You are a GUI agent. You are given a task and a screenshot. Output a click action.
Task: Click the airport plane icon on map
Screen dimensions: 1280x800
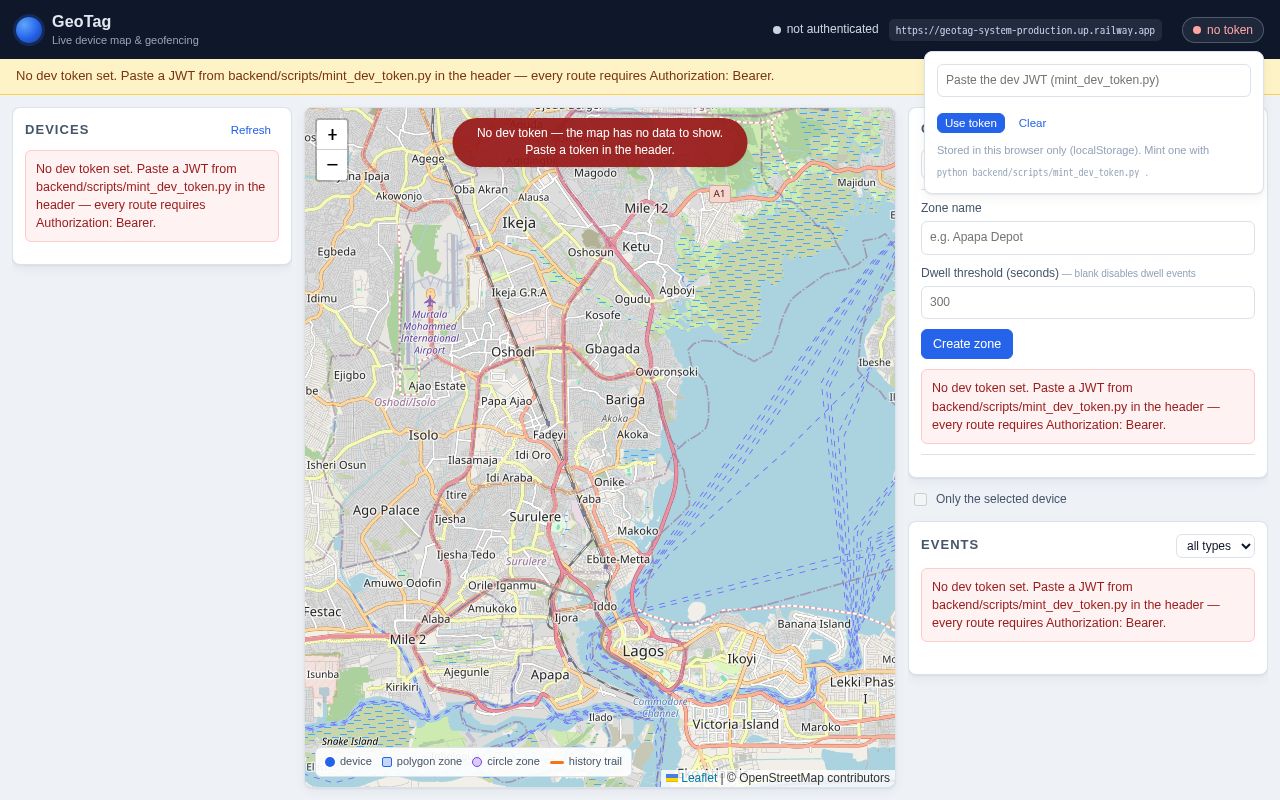[430, 299]
